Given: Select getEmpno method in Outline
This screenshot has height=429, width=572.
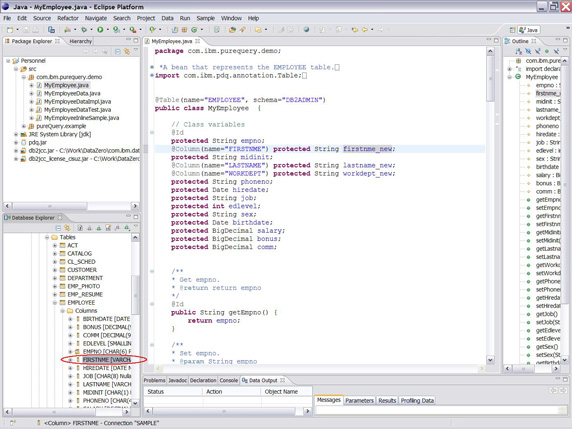Looking at the screenshot, I should pyautogui.click(x=548, y=200).
